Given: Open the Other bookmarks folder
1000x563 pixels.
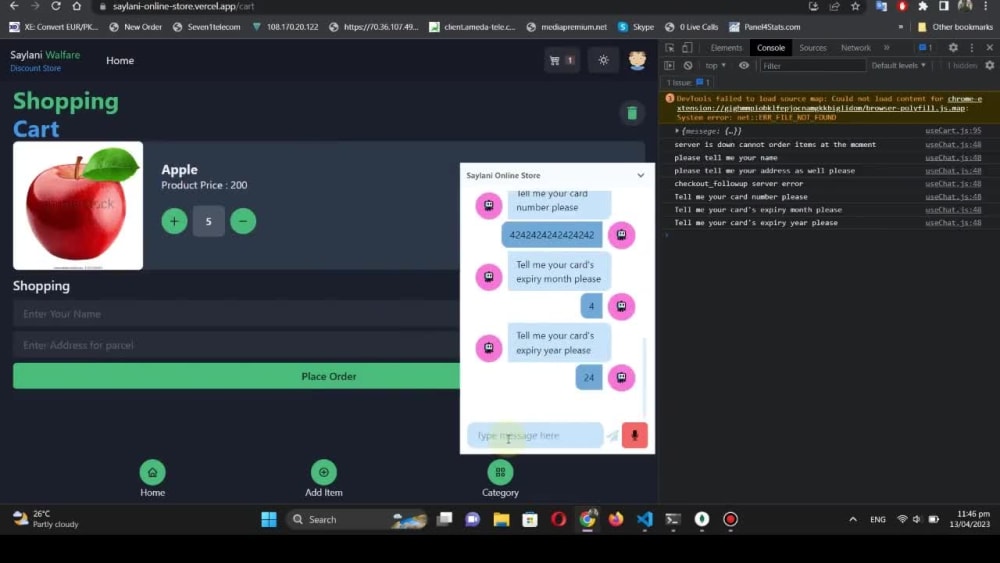Looking at the screenshot, I should point(955,27).
